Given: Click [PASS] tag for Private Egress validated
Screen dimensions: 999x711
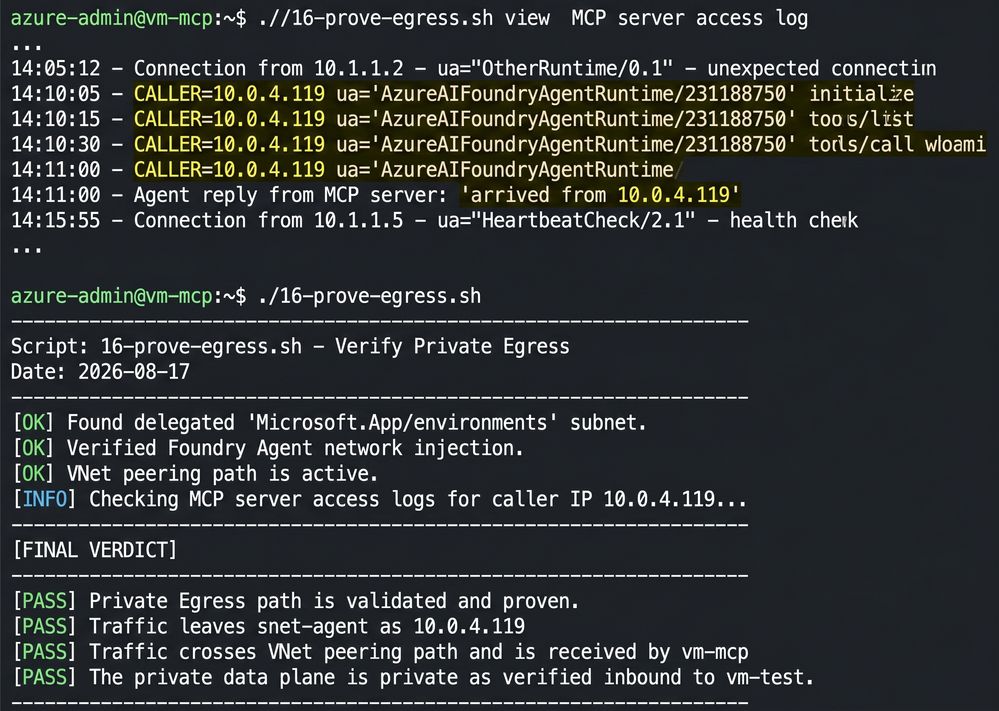Looking at the screenshot, I should coord(45,601).
